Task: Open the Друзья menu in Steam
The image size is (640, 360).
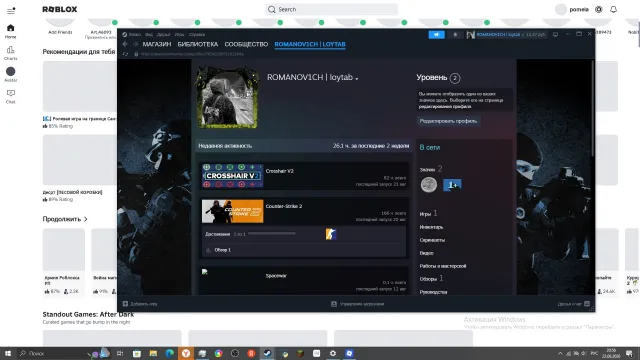Action: pyautogui.click(x=163, y=35)
